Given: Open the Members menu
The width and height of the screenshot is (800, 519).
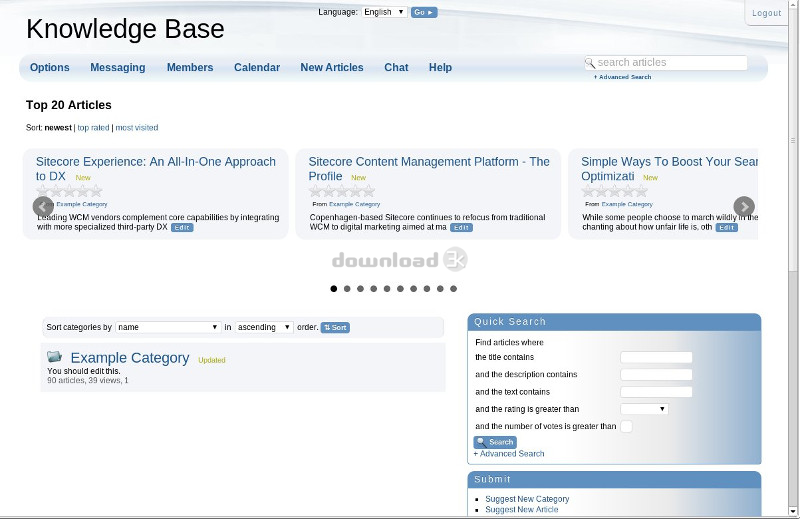Looking at the screenshot, I should 190,67.
